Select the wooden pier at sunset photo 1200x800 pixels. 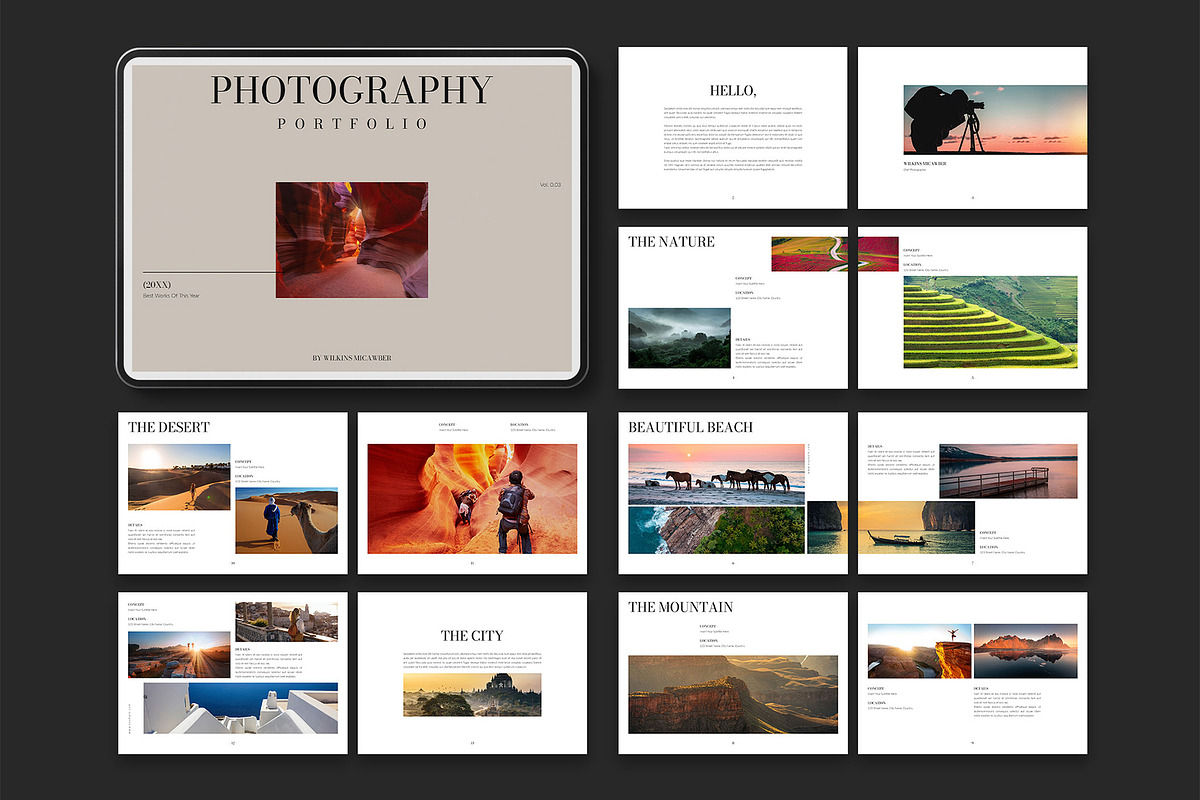click(1008, 471)
